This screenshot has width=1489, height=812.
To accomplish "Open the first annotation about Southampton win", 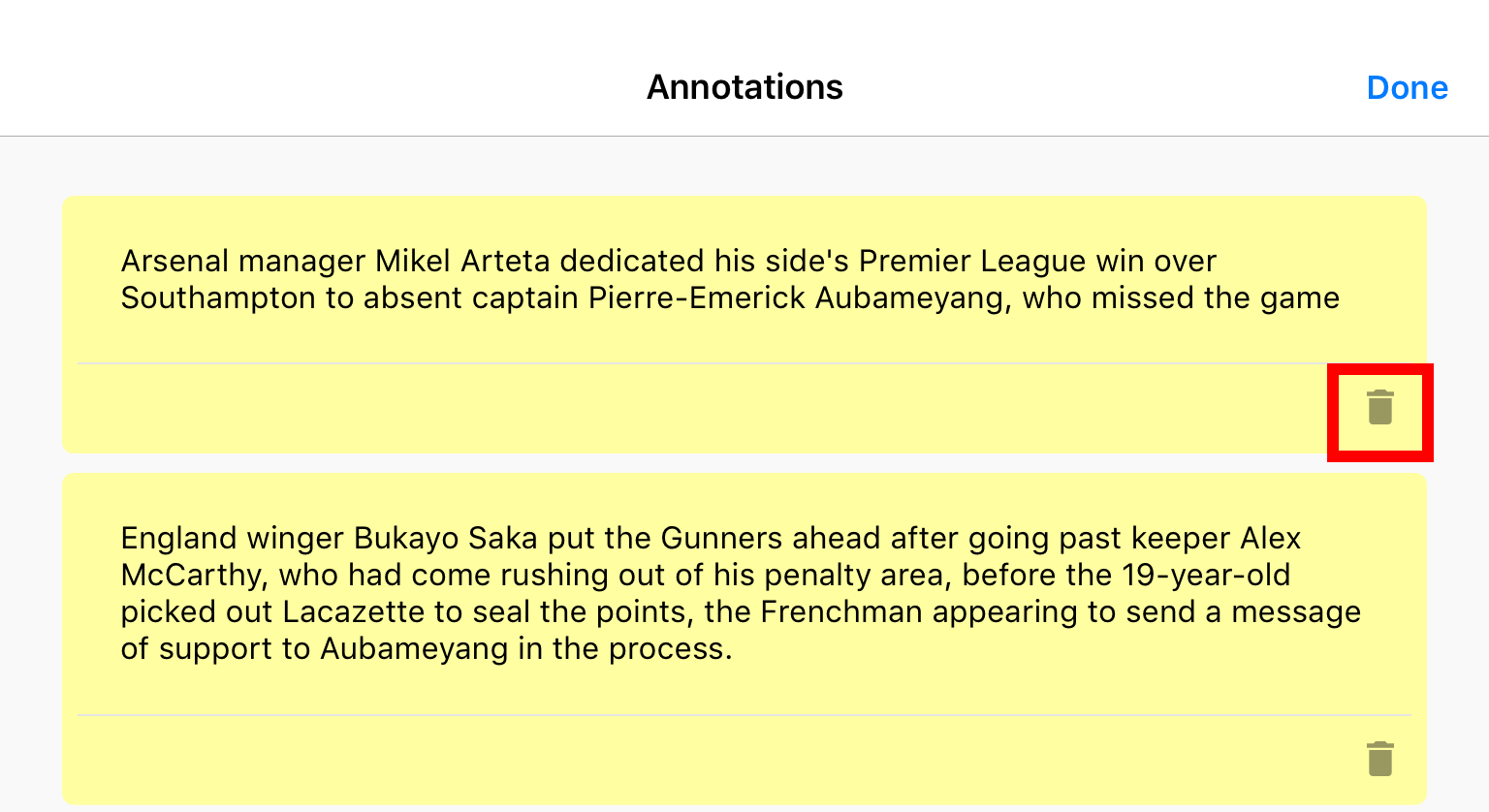I will pyautogui.click(x=730, y=279).
